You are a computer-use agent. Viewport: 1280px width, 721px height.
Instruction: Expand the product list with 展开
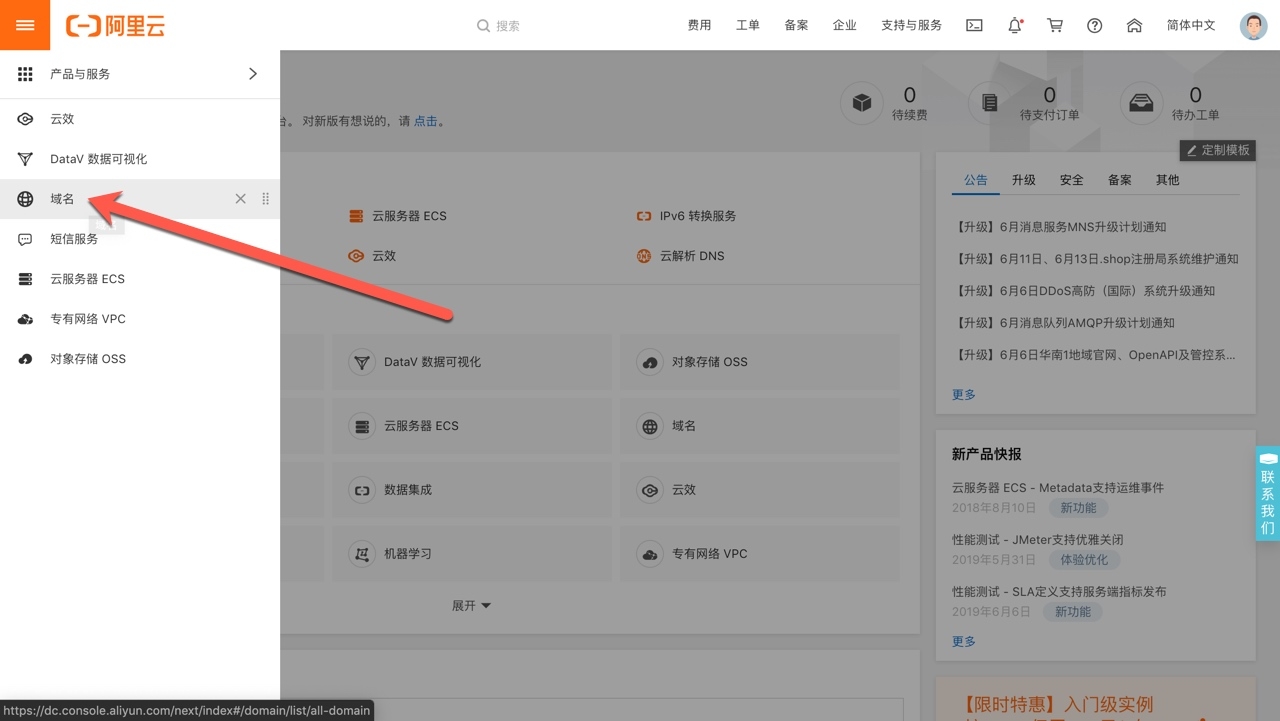pos(471,606)
